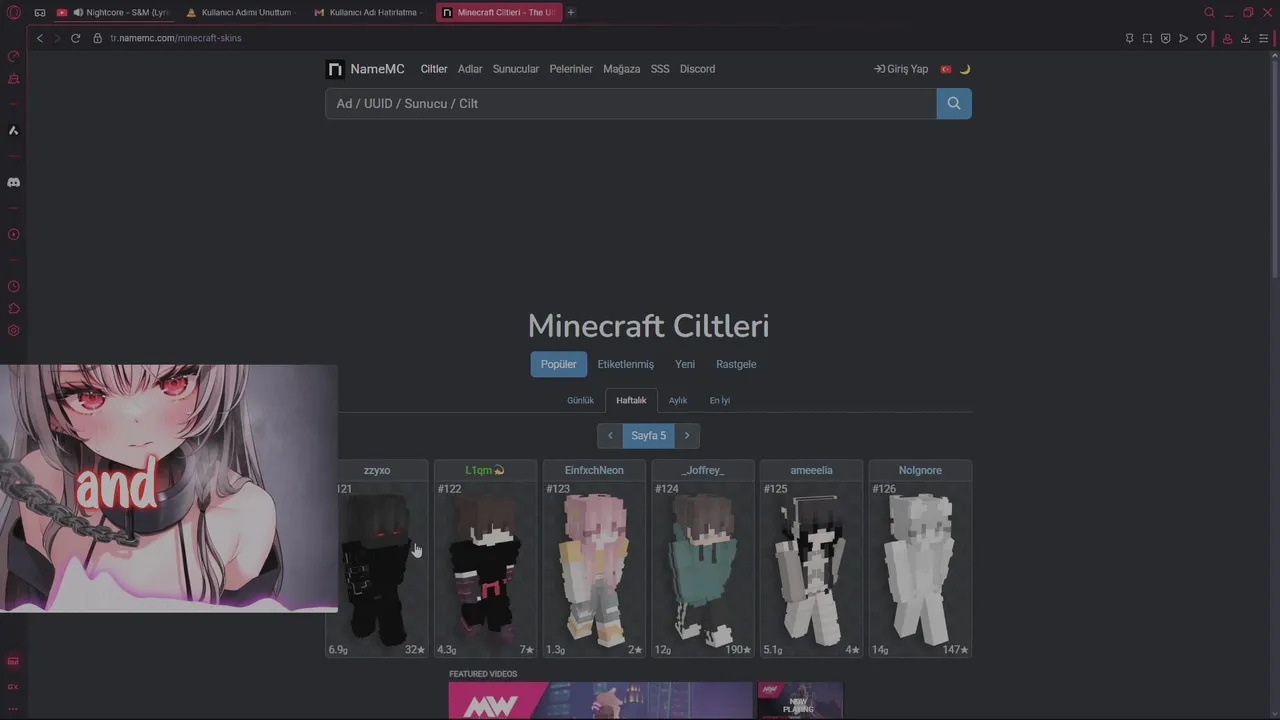Open a new tab with plus button
The image size is (1280, 720).
coord(571,12)
